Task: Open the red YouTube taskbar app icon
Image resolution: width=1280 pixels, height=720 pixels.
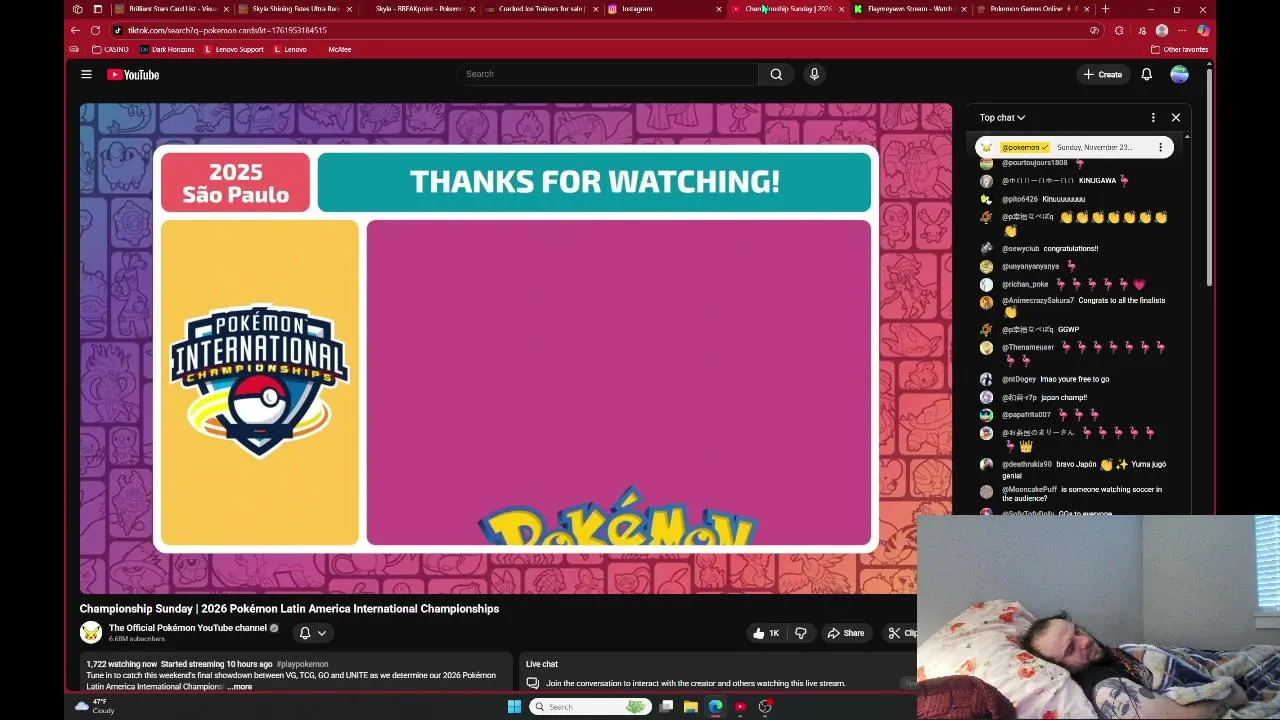Action: coord(740,707)
